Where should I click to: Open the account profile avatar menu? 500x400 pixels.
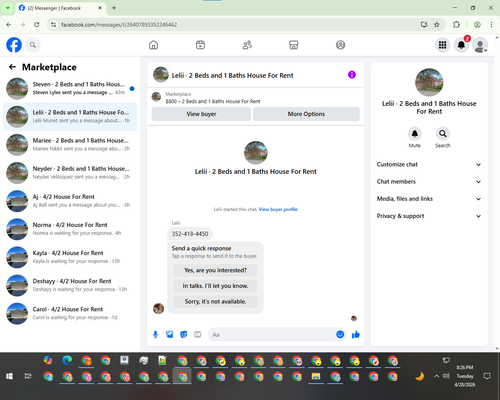480,45
